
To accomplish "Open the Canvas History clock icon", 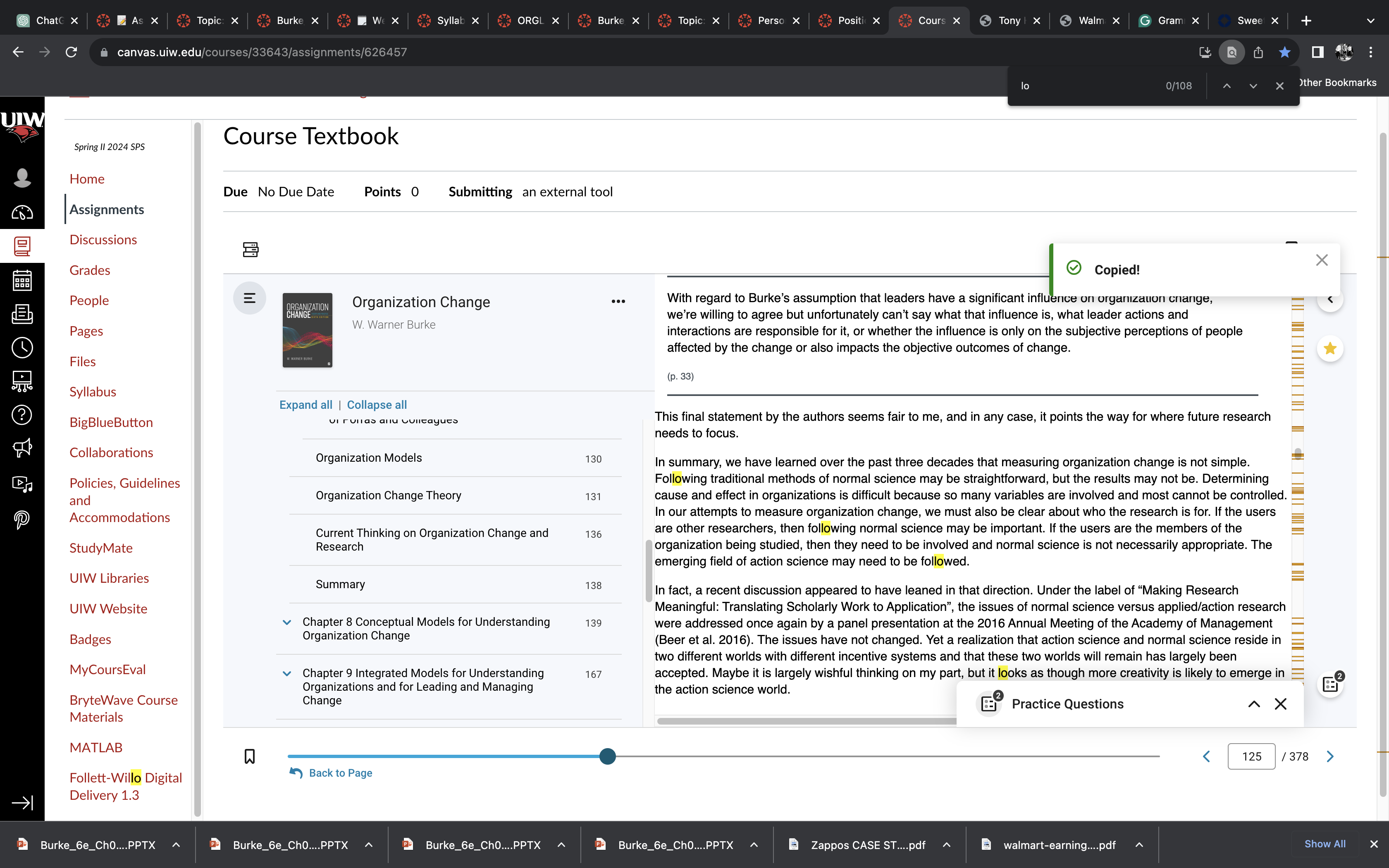I will coord(22,347).
